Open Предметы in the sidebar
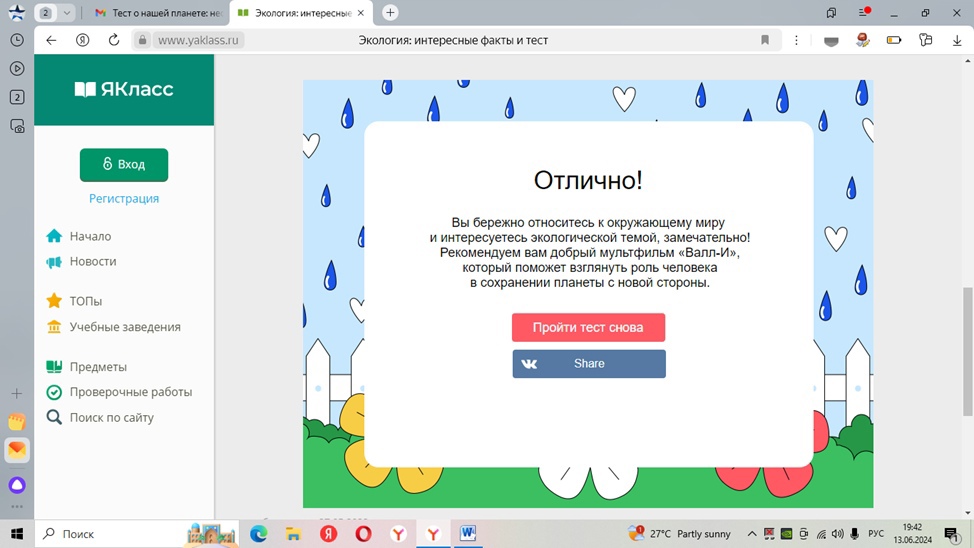The height and width of the screenshot is (548, 974). click(98, 367)
